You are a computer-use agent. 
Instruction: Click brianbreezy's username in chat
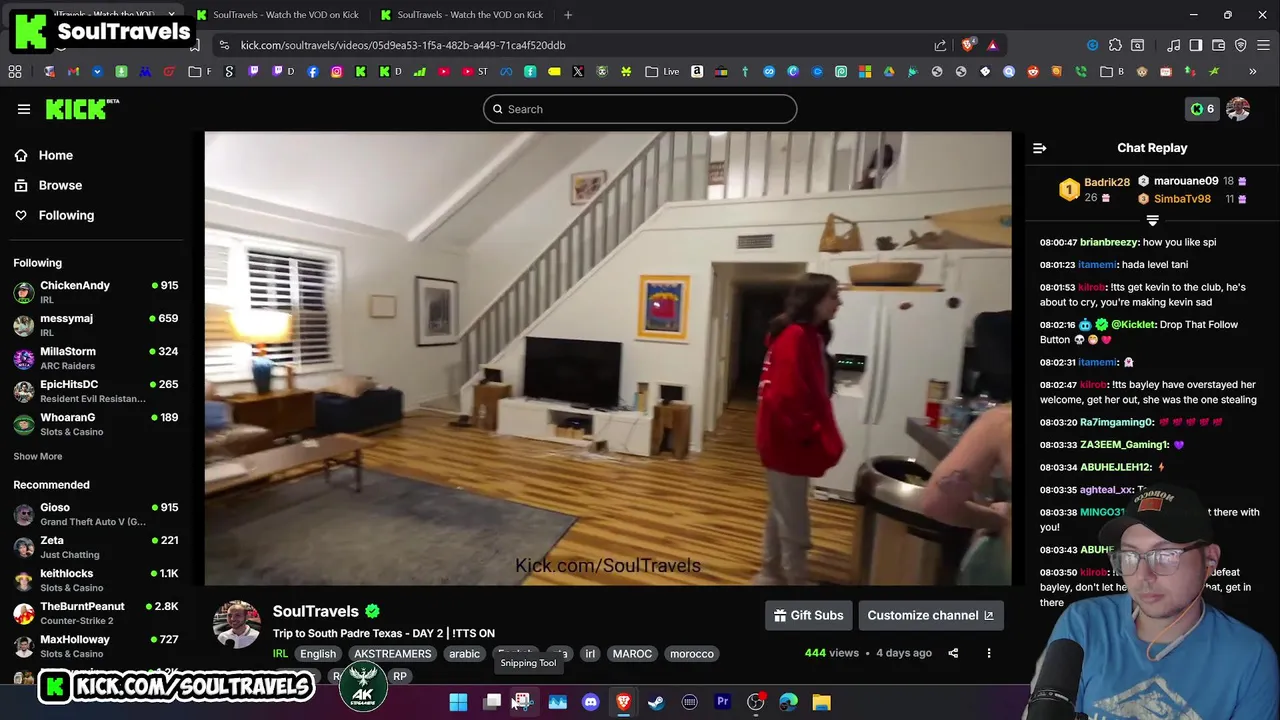tap(1109, 242)
